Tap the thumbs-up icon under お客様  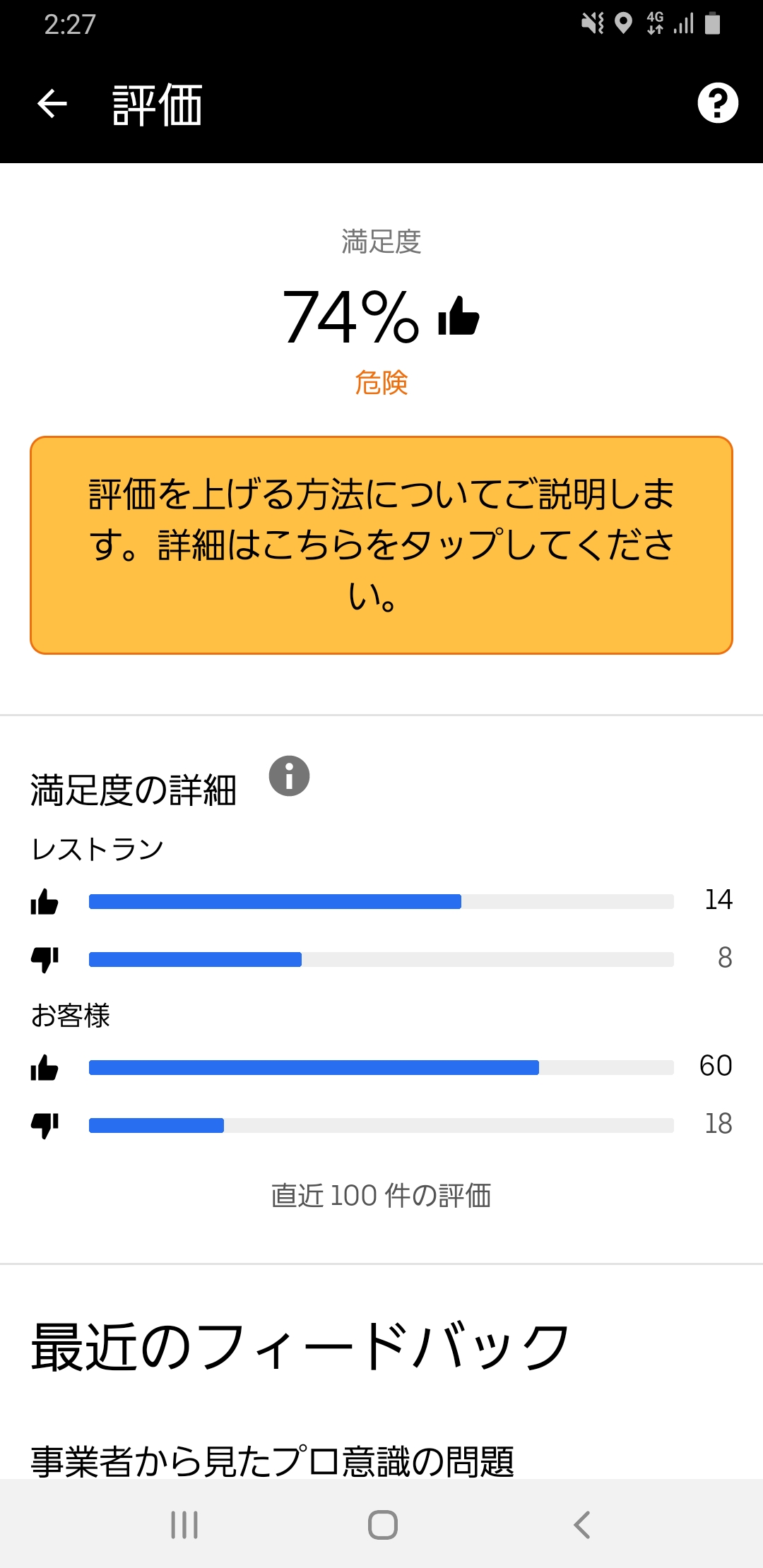[45, 1069]
